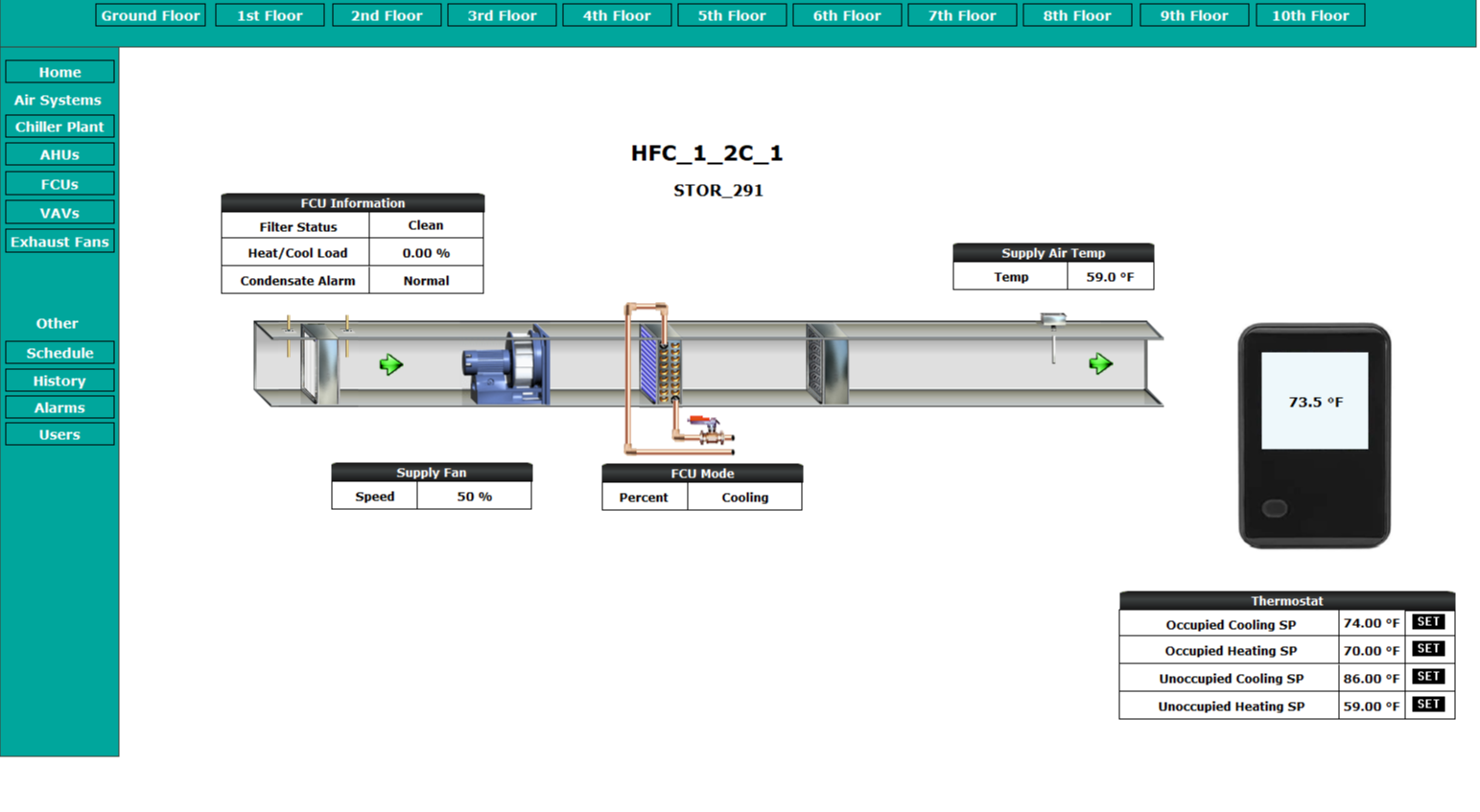Click the Unoccupied Cooling SP value 86.00 °F
Image resolution: width=1480 pixels, height=812 pixels.
1372,679
